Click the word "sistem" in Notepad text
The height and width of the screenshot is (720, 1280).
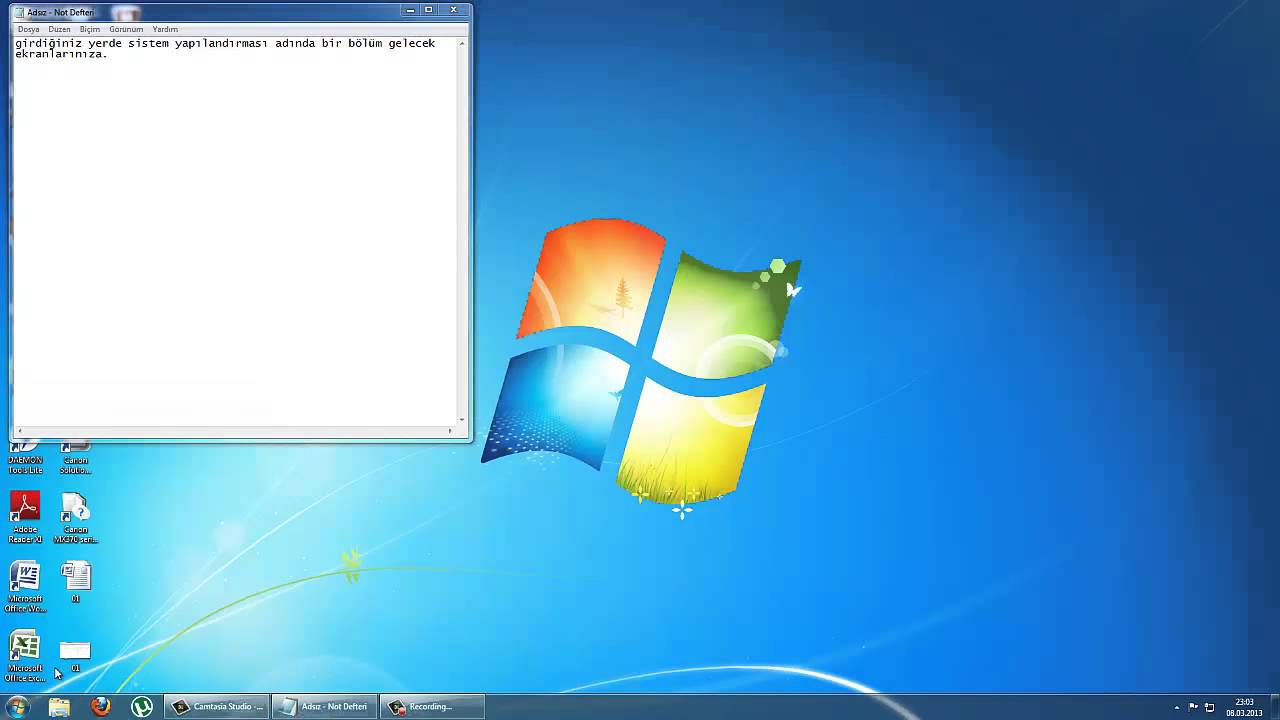pyautogui.click(x=148, y=43)
